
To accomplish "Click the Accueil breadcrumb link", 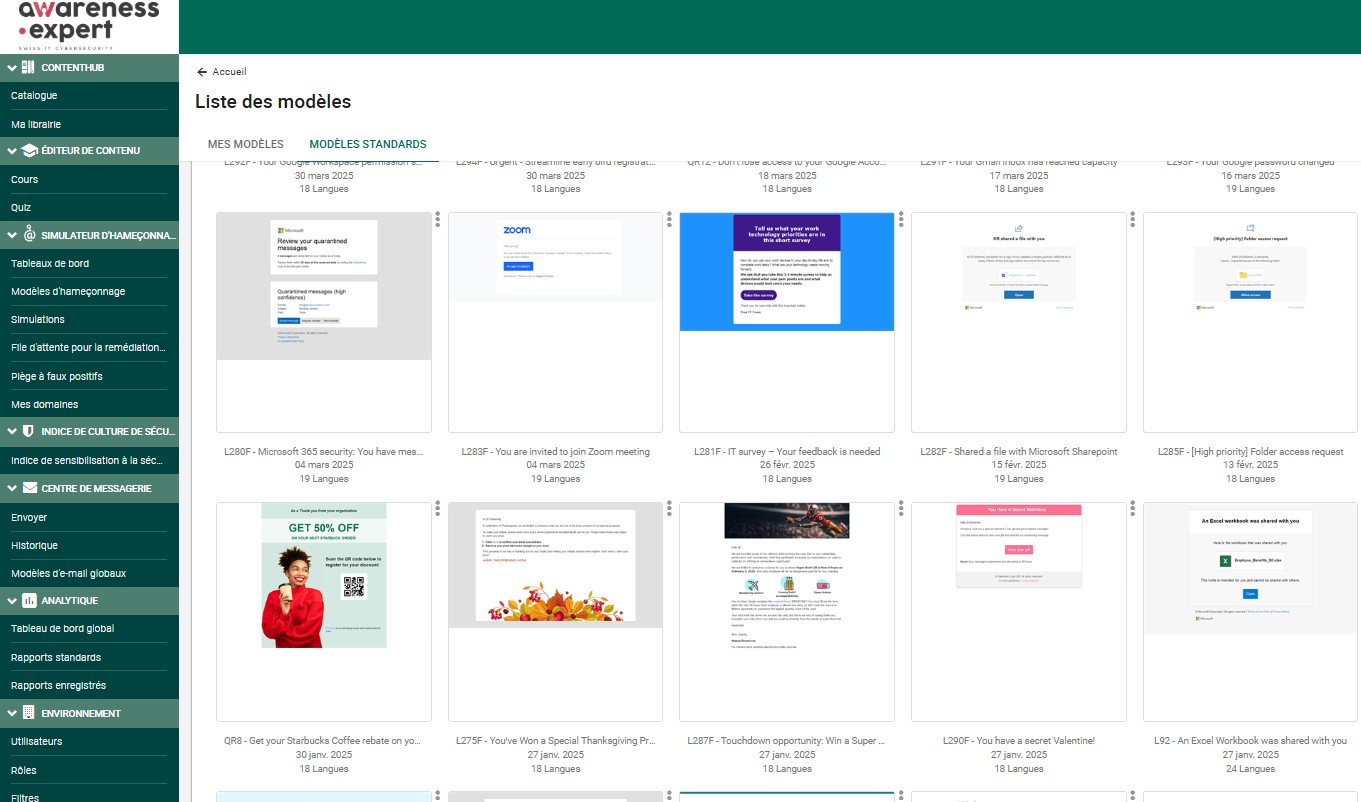I will click(x=229, y=72).
